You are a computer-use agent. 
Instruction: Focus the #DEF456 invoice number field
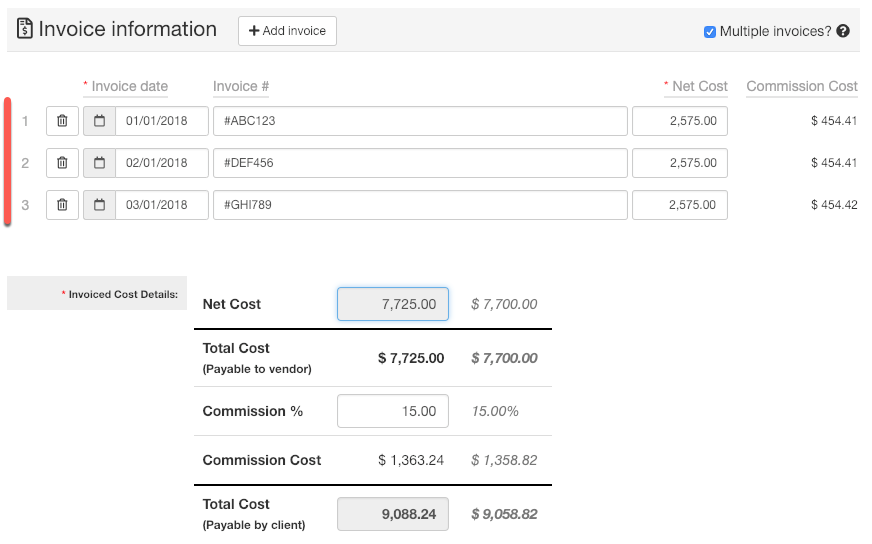click(420, 163)
